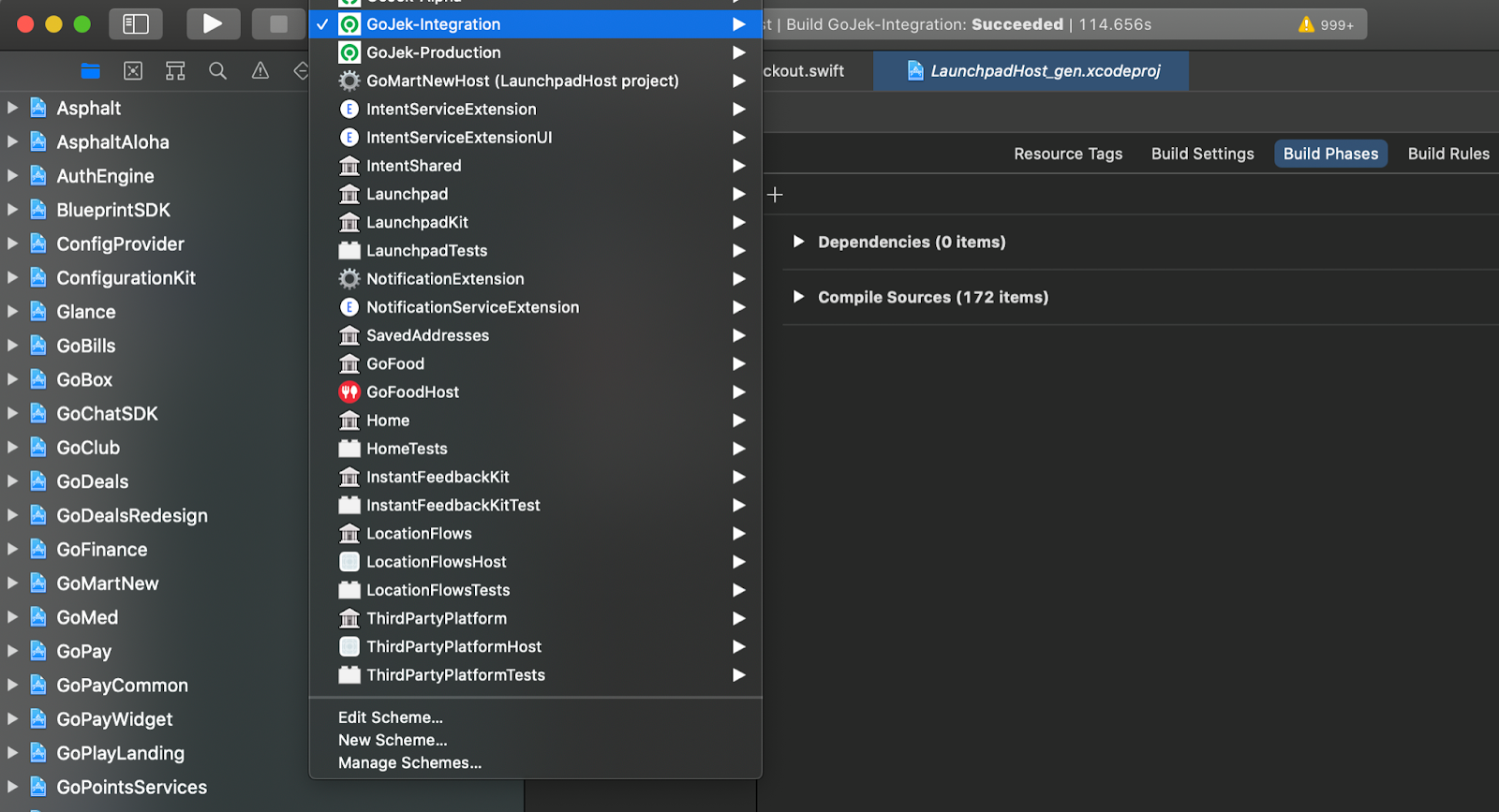Open the LaunchpadHost_gen.xcodeproj editor tab

(1031, 71)
